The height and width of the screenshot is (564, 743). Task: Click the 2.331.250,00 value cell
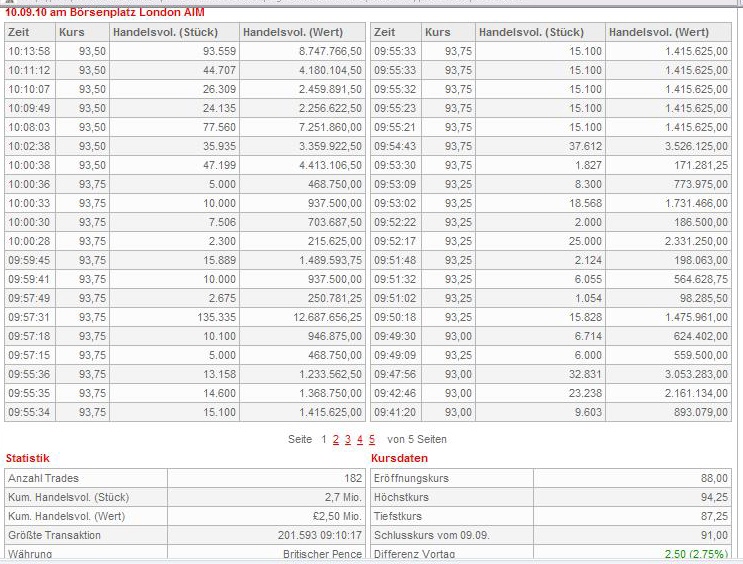coord(668,241)
